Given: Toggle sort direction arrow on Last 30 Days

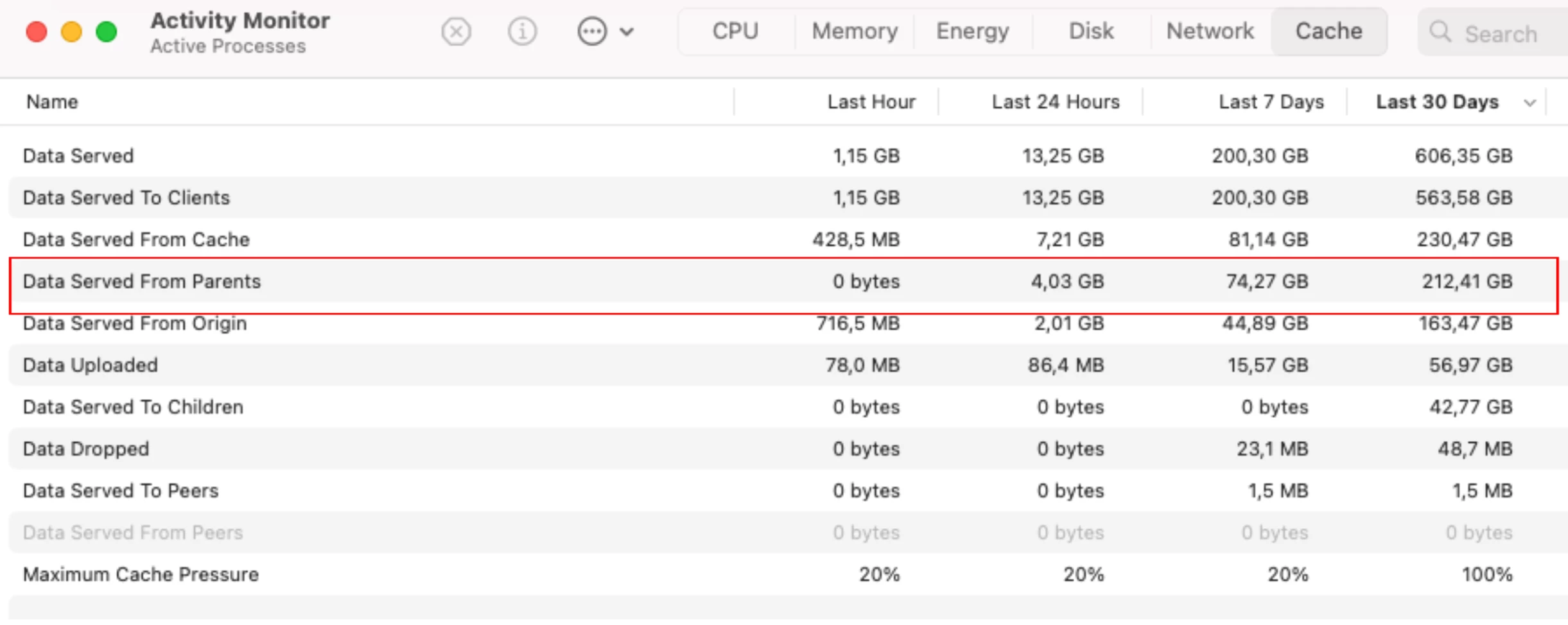Looking at the screenshot, I should 1530,103.
